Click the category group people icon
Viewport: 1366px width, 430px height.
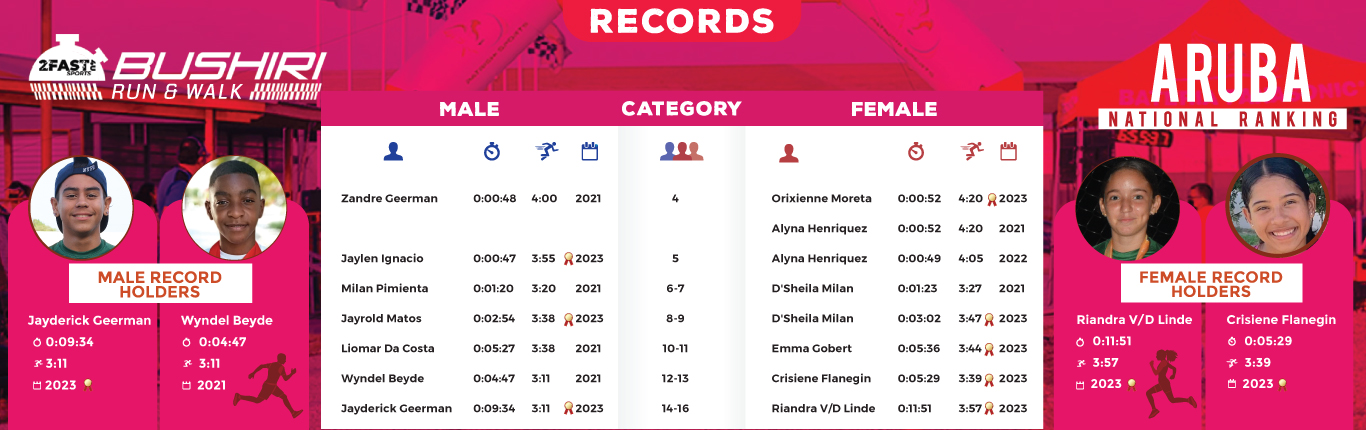pyautogui.click(x=681, y=152)
